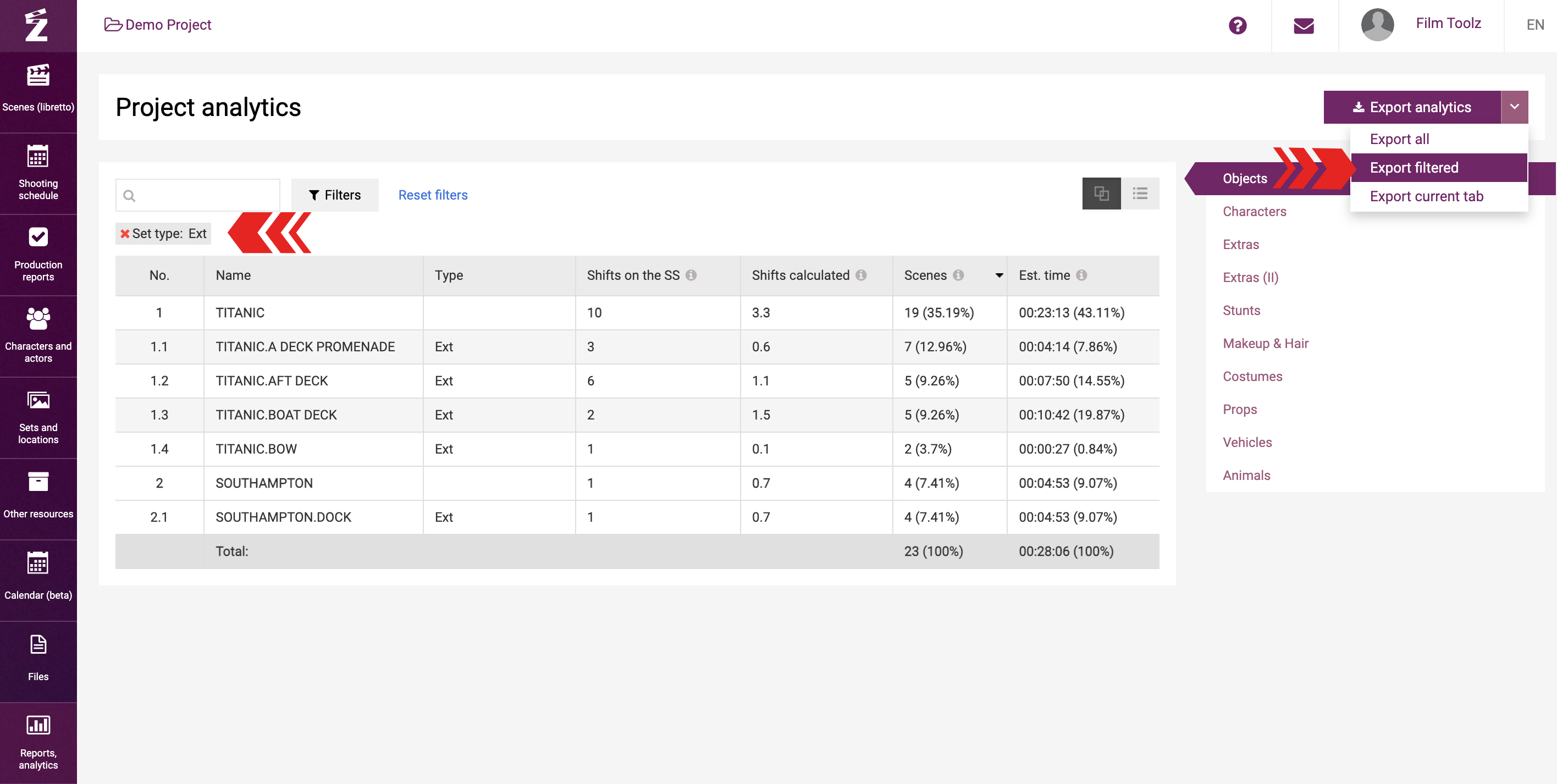Click the No. column header
This screenshot has width=1557, height=784.
[x=159, y=275]
